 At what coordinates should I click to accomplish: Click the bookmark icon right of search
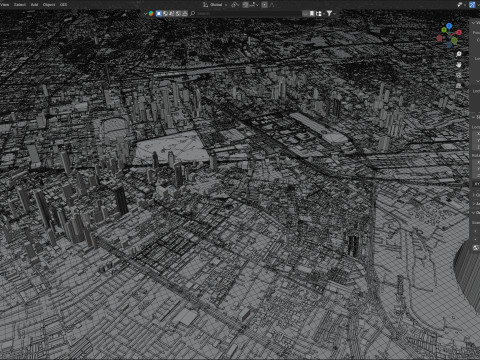point(312,13)
